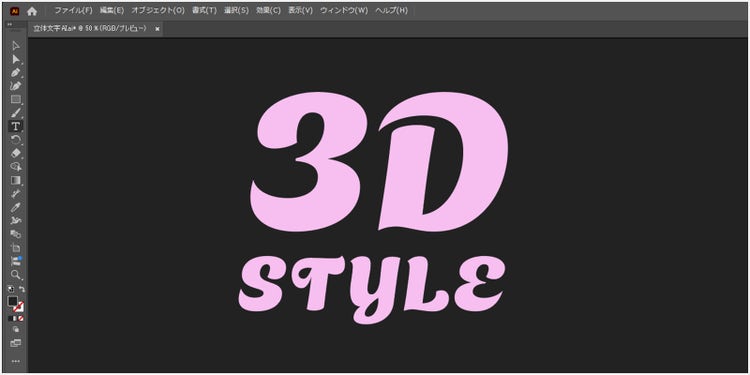This screenshot has height=375, width=750.
Task: Open the 書式(T) menu
Action: [204, 11]
